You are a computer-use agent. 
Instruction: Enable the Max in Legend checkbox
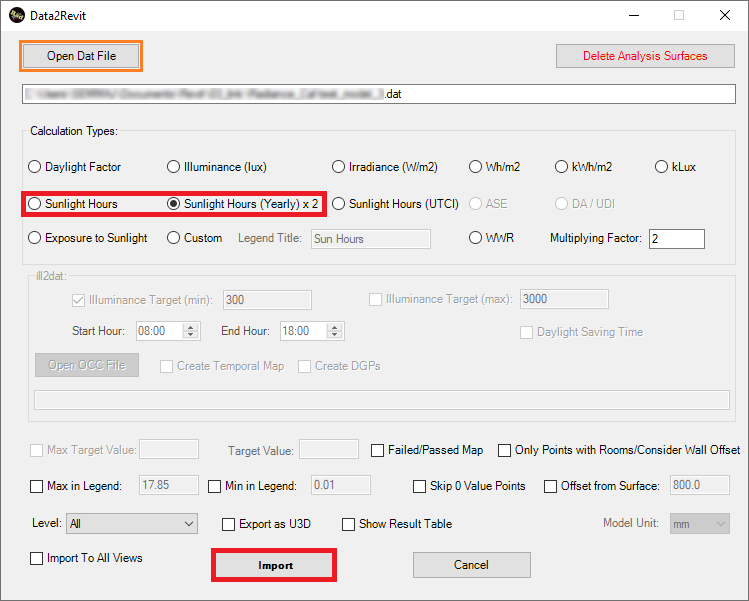coord(36,486)
